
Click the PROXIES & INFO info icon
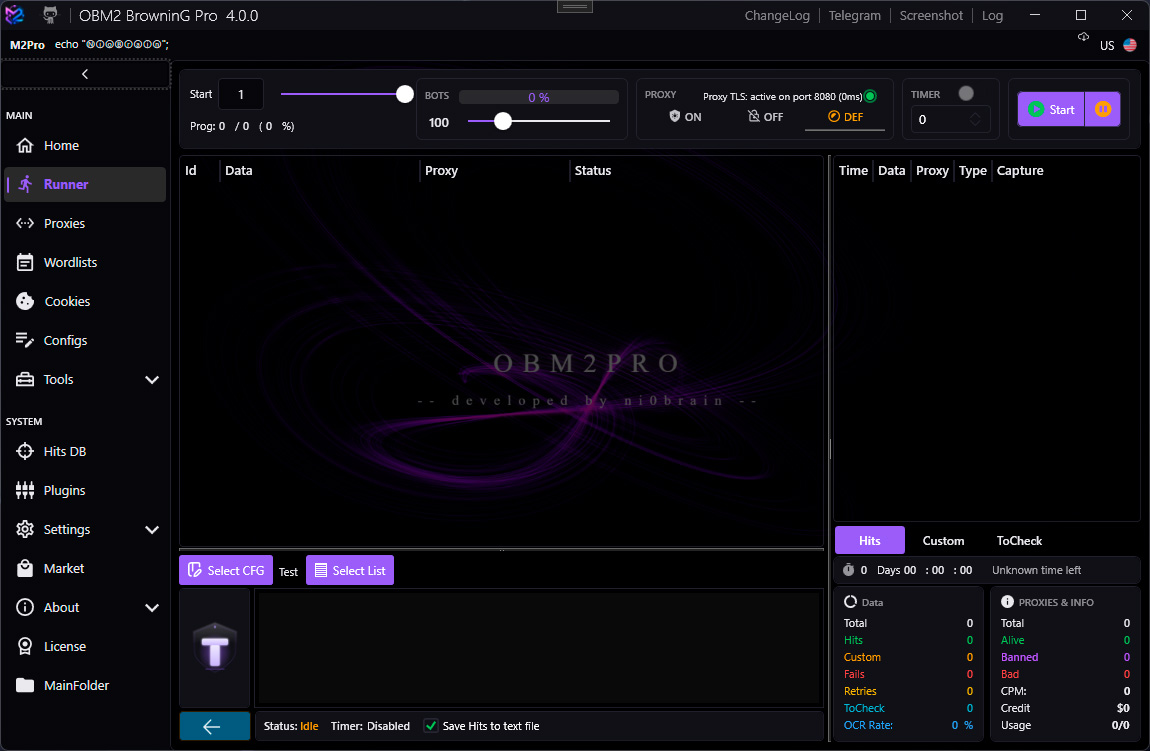(1008, 601)
